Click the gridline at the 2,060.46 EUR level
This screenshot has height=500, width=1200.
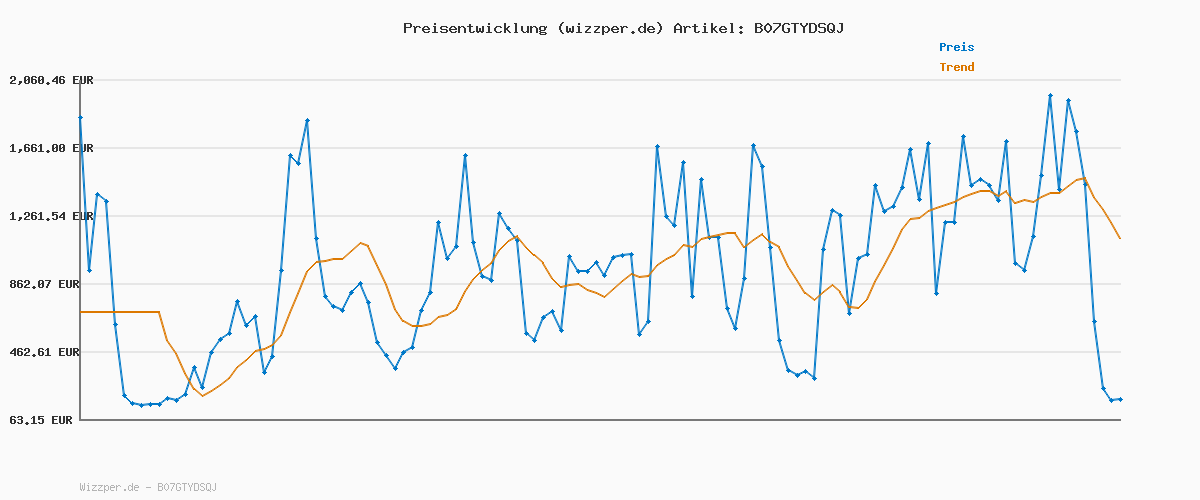600,80
